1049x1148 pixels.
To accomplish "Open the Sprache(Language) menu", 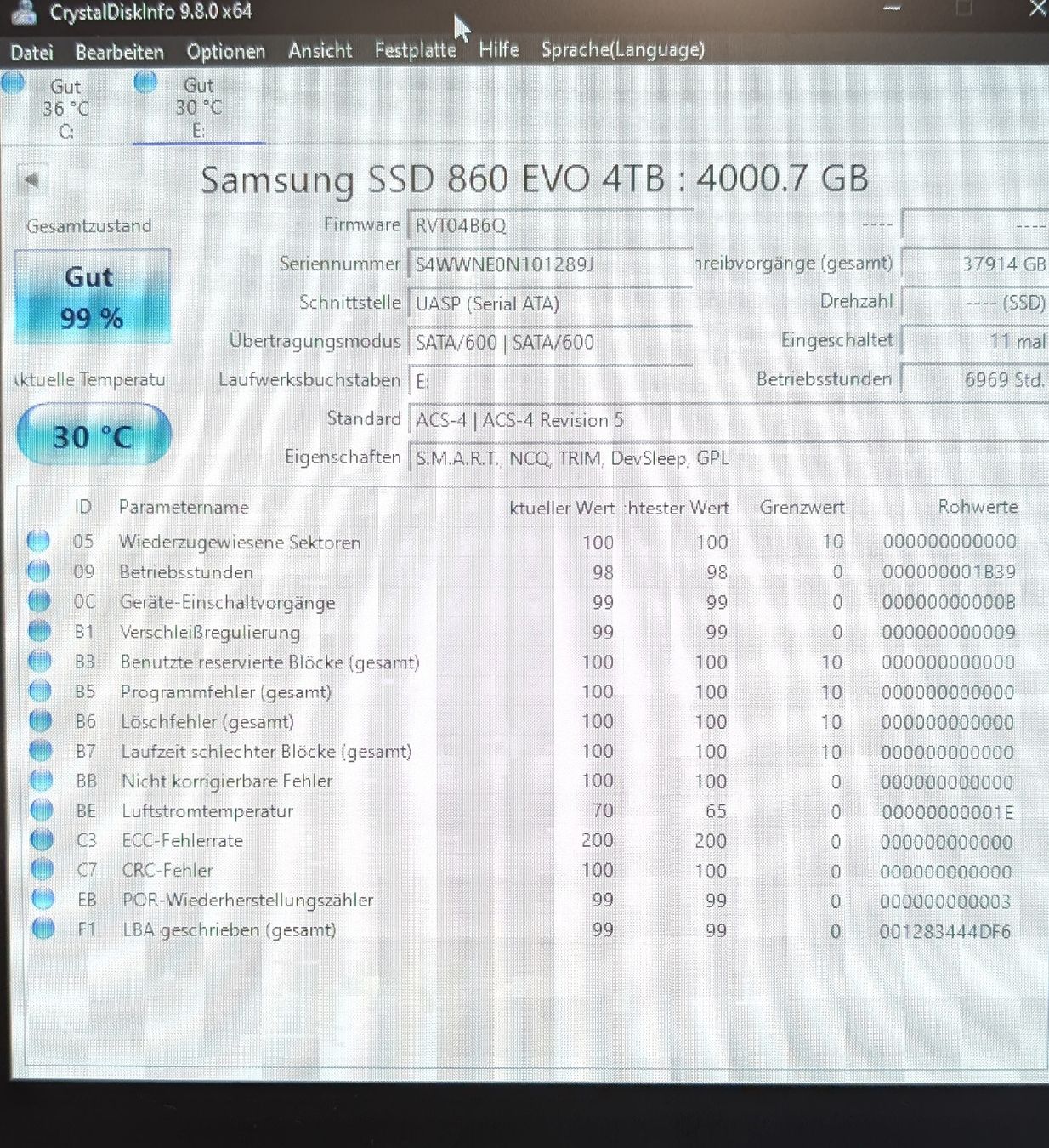I will tap(623, 50).
